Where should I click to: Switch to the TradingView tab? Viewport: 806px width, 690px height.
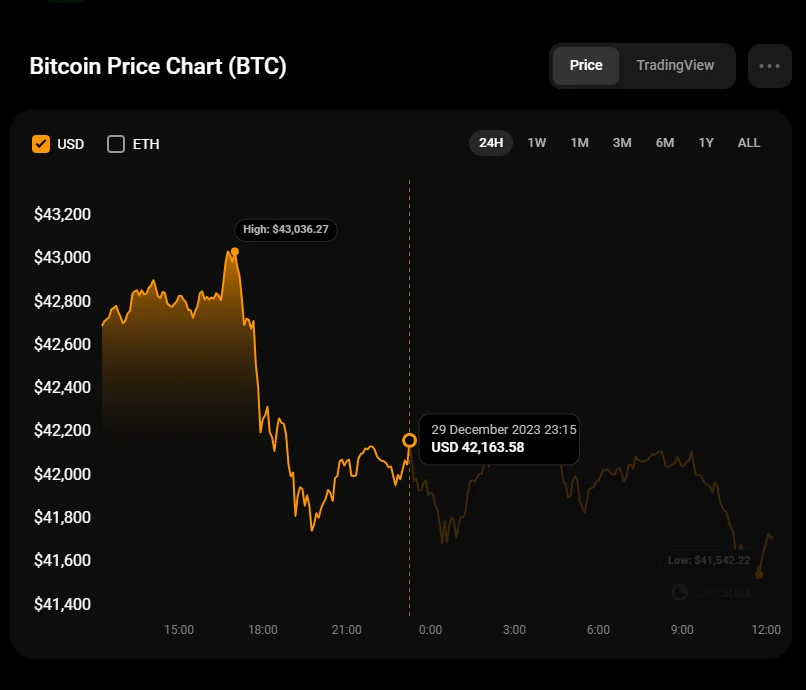click(x=675, y=66)
